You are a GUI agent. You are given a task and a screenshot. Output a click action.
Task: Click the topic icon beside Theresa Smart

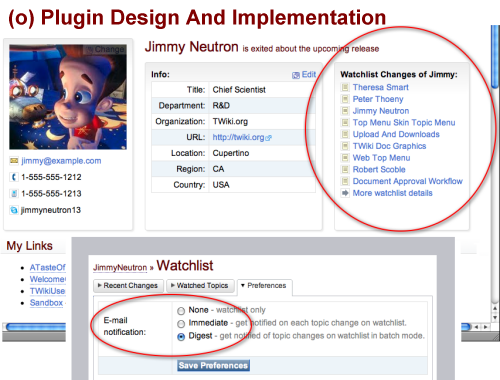click(345, 87)
